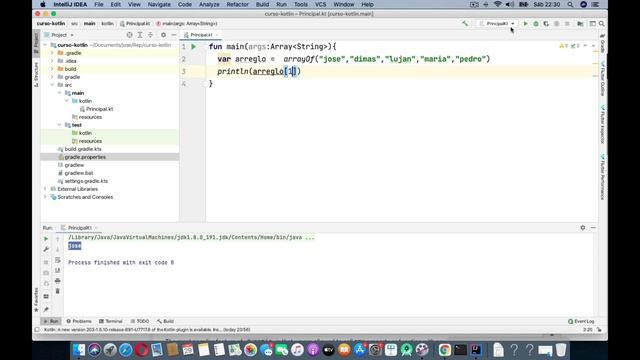640x360 pixels.
Task: Select gradlew.bat file
Action: 76,173
